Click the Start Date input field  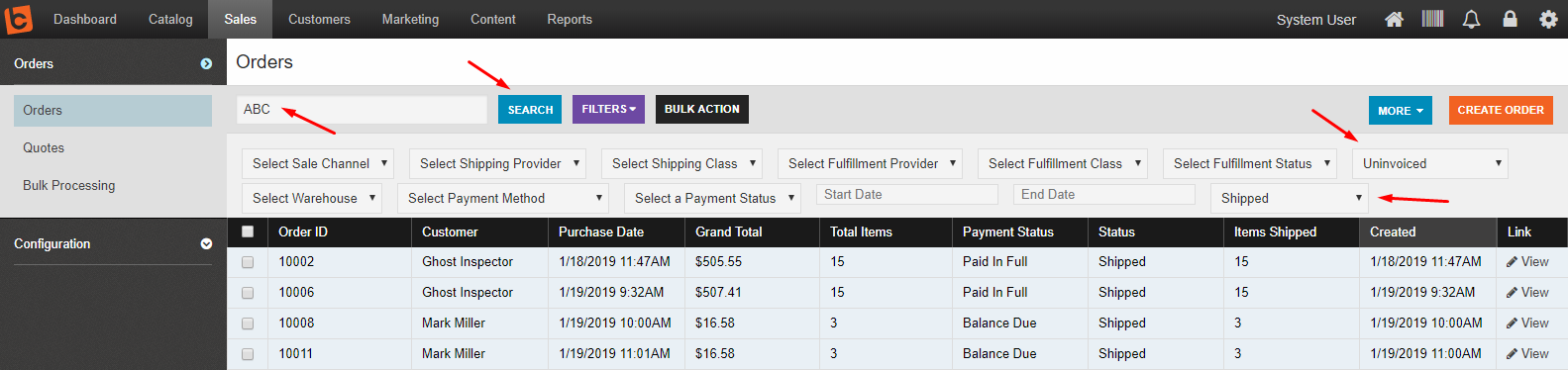907,195
